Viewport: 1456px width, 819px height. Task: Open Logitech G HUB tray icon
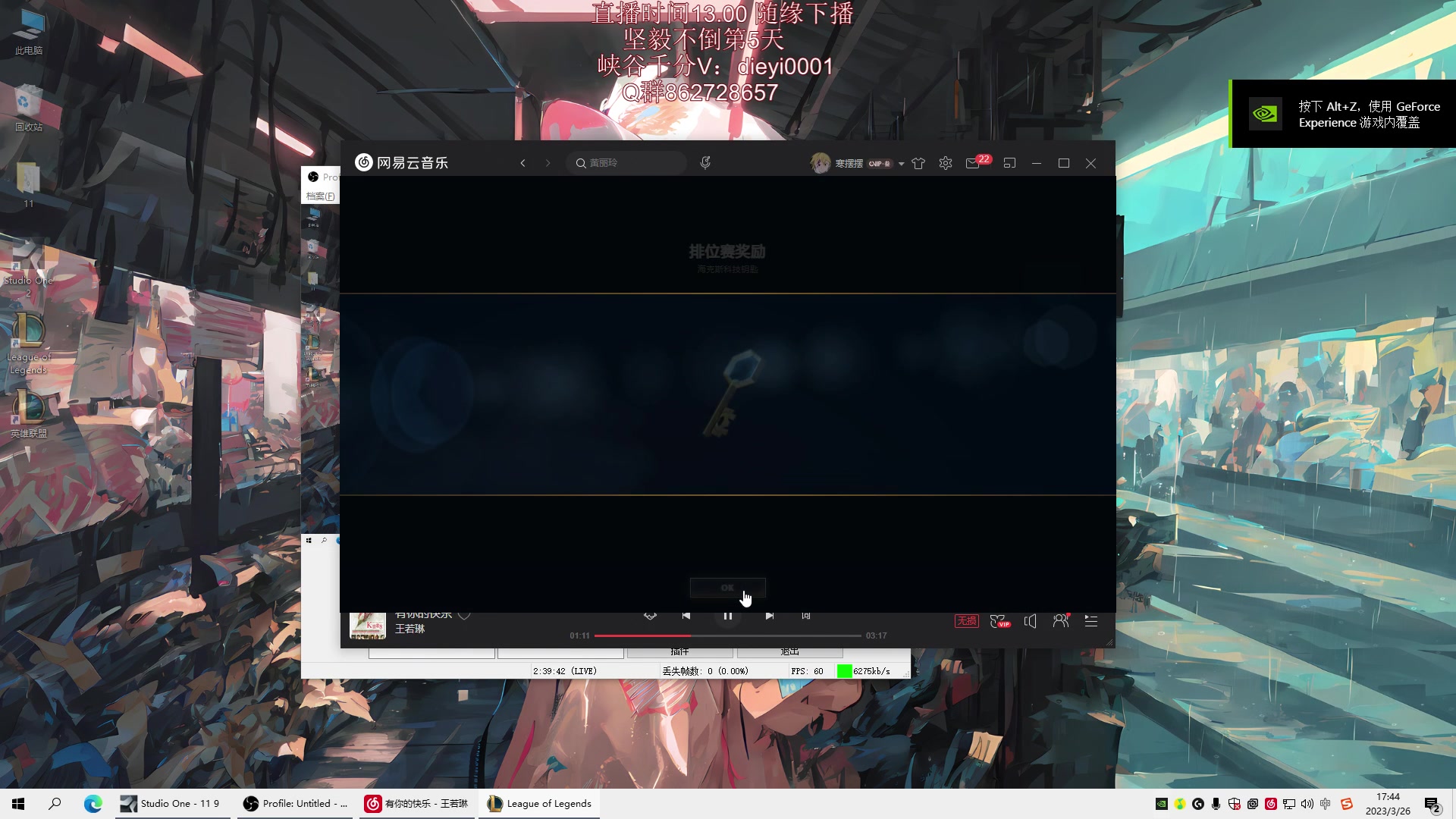[x=1198, y=804]
